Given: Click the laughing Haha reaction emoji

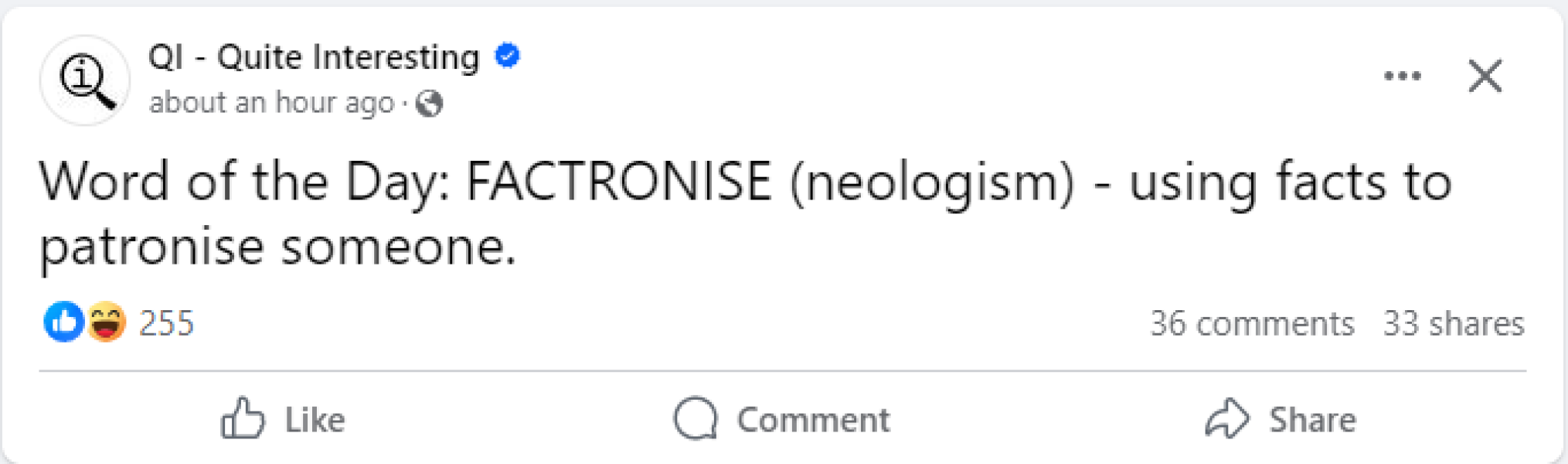Looking at the screenshot, I should [106, 322].
